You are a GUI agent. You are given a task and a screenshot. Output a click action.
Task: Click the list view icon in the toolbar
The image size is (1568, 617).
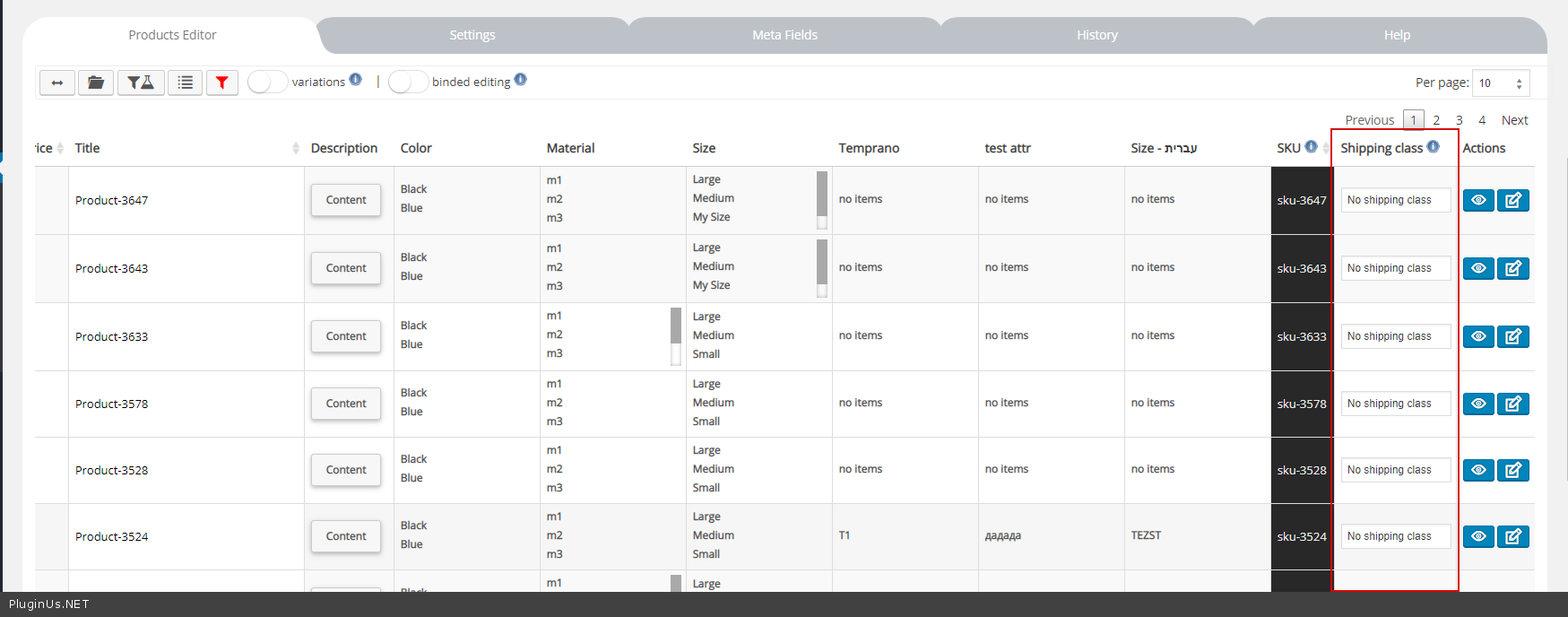(185, 83)
